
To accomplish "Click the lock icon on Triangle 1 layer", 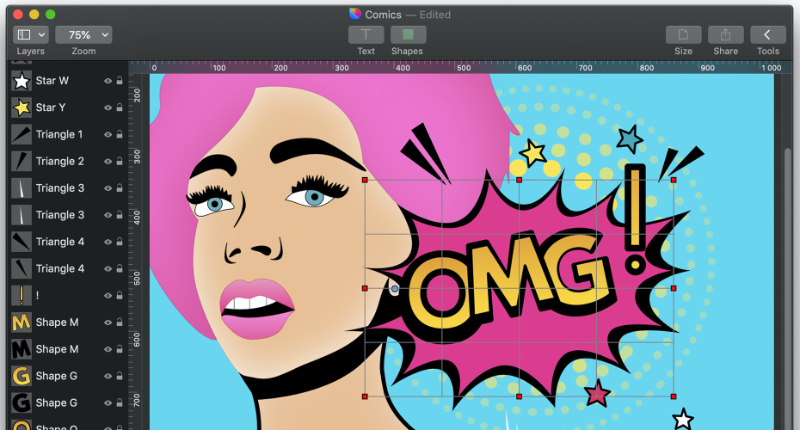I will pyautogui.click(x=120, y=135).
